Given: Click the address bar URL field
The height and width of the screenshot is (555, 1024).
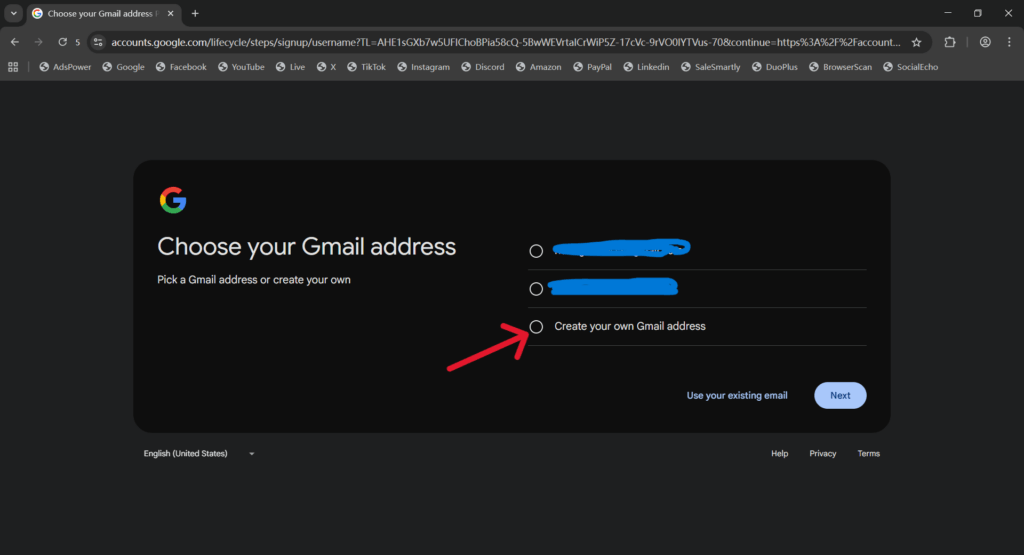Looking at the screenshot, I should click(x=500, y=42).
